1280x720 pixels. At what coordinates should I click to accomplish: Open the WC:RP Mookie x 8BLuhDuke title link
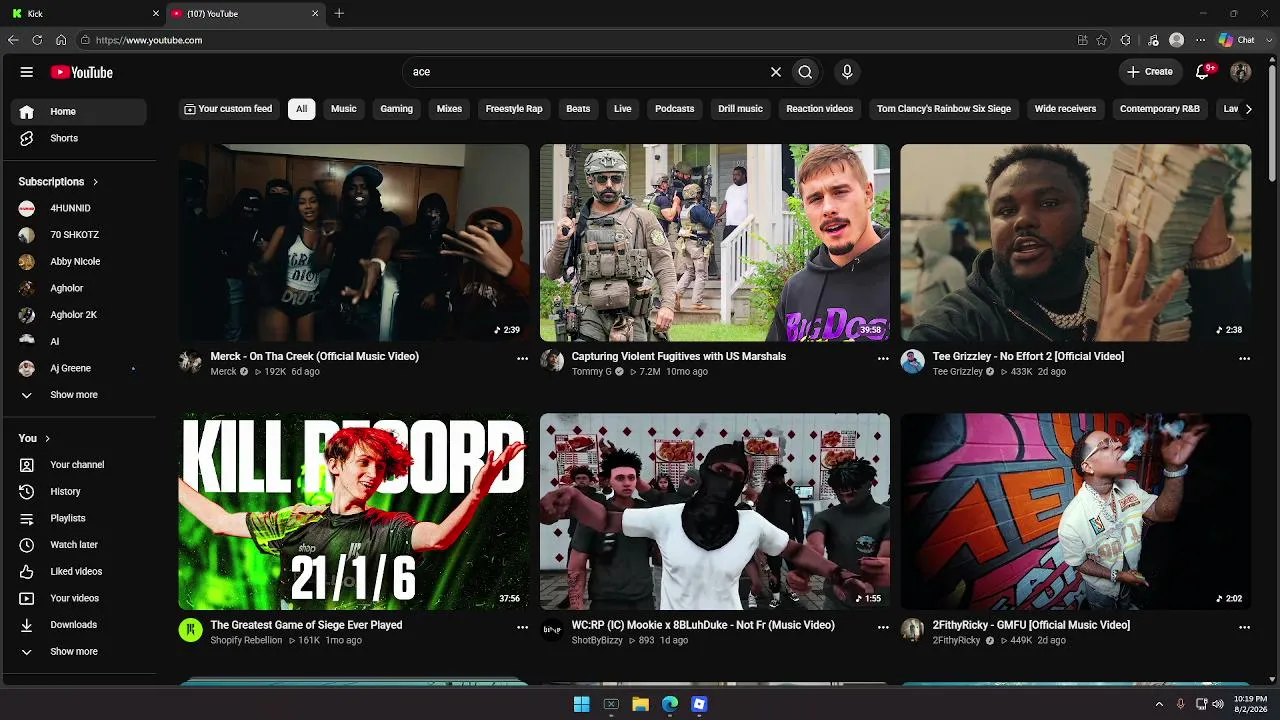click(703, 625)
